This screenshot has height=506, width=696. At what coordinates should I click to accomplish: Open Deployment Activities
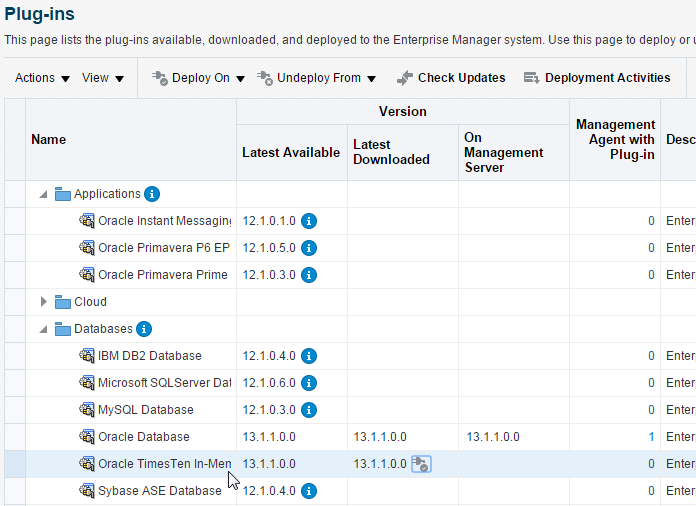(597, 78)
